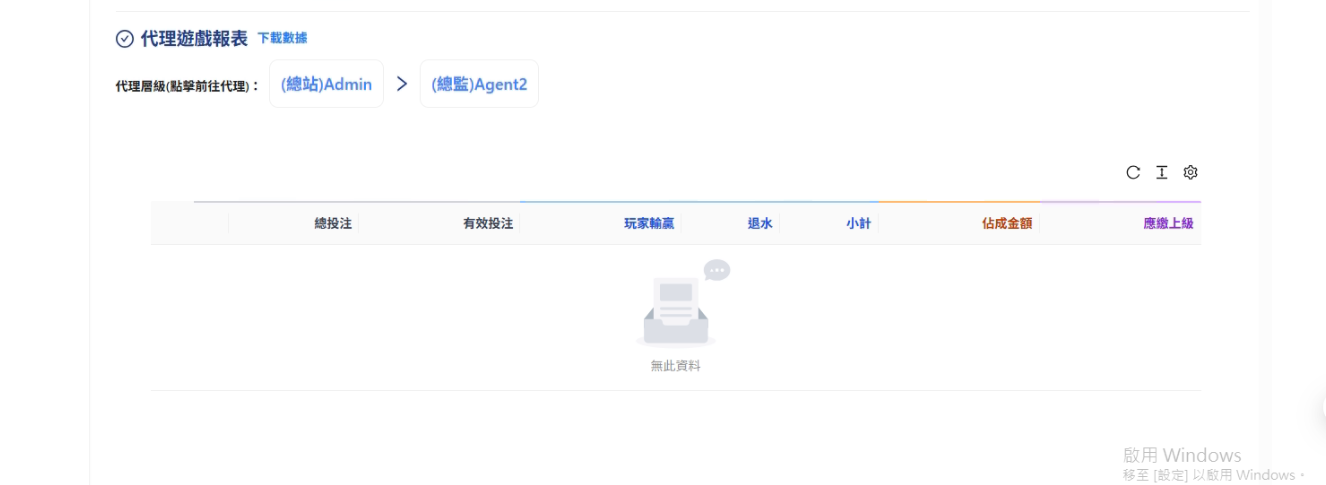
Task: Click the check-circle icon beside 代理遊戲報表
Action: [125, 39]
